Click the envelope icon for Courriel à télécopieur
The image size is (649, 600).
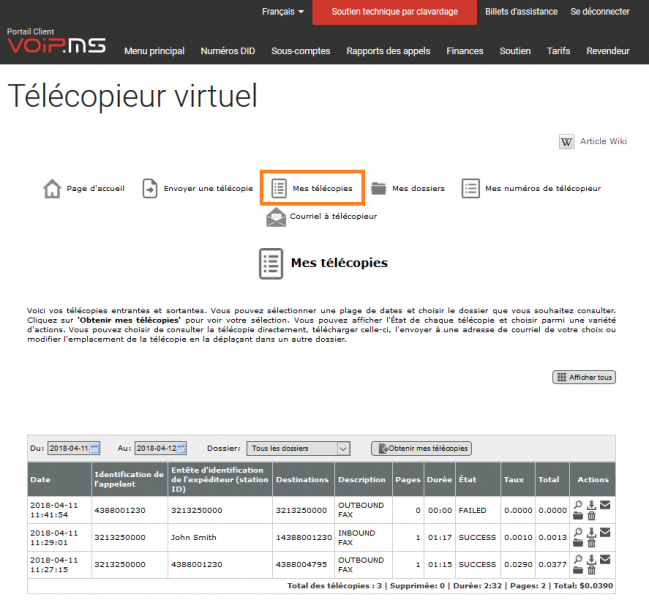(x=276, y=217)
